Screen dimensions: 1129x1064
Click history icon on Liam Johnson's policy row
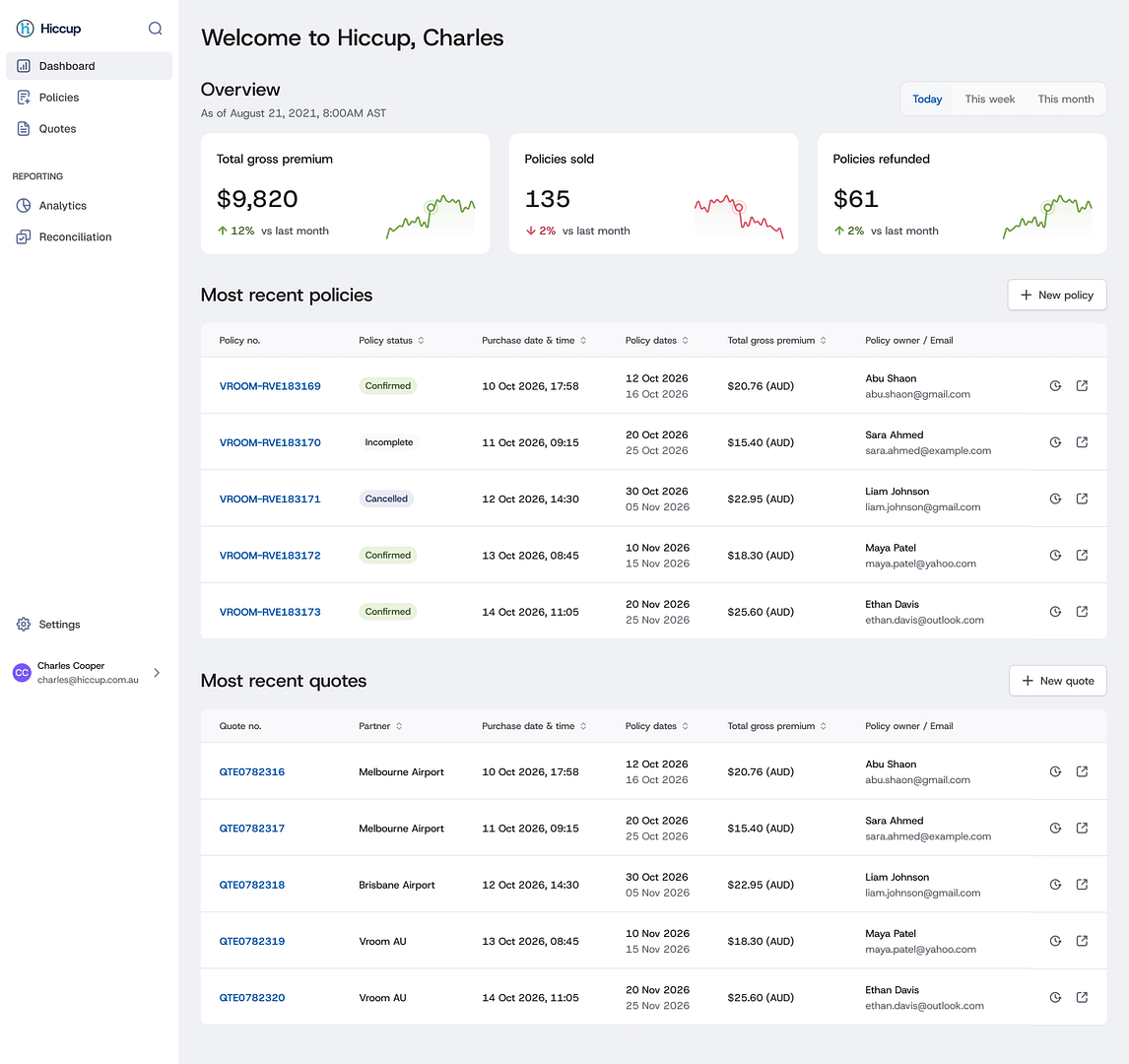click(1055, 499)
